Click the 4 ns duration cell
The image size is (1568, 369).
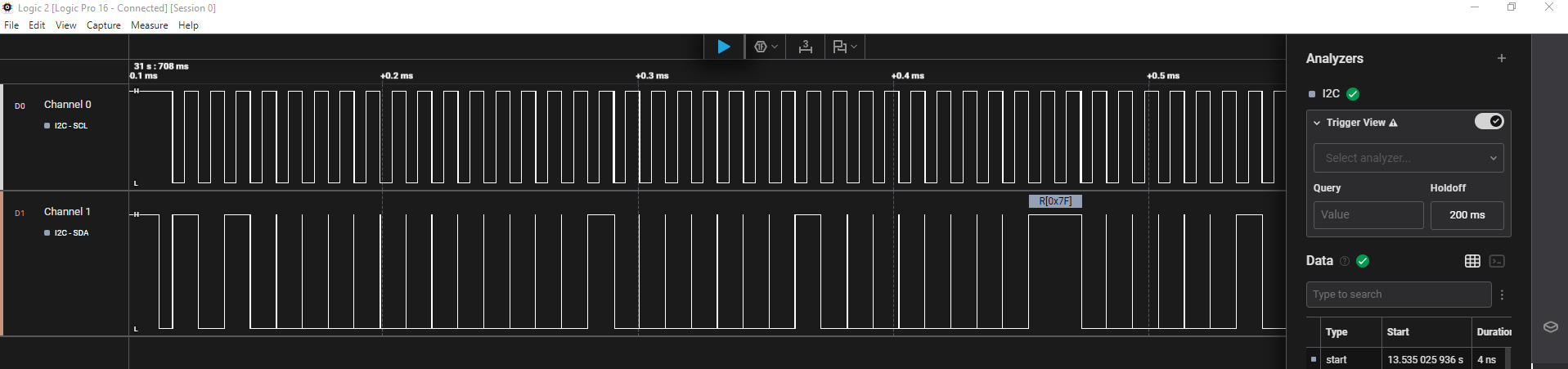point(1486,360)
